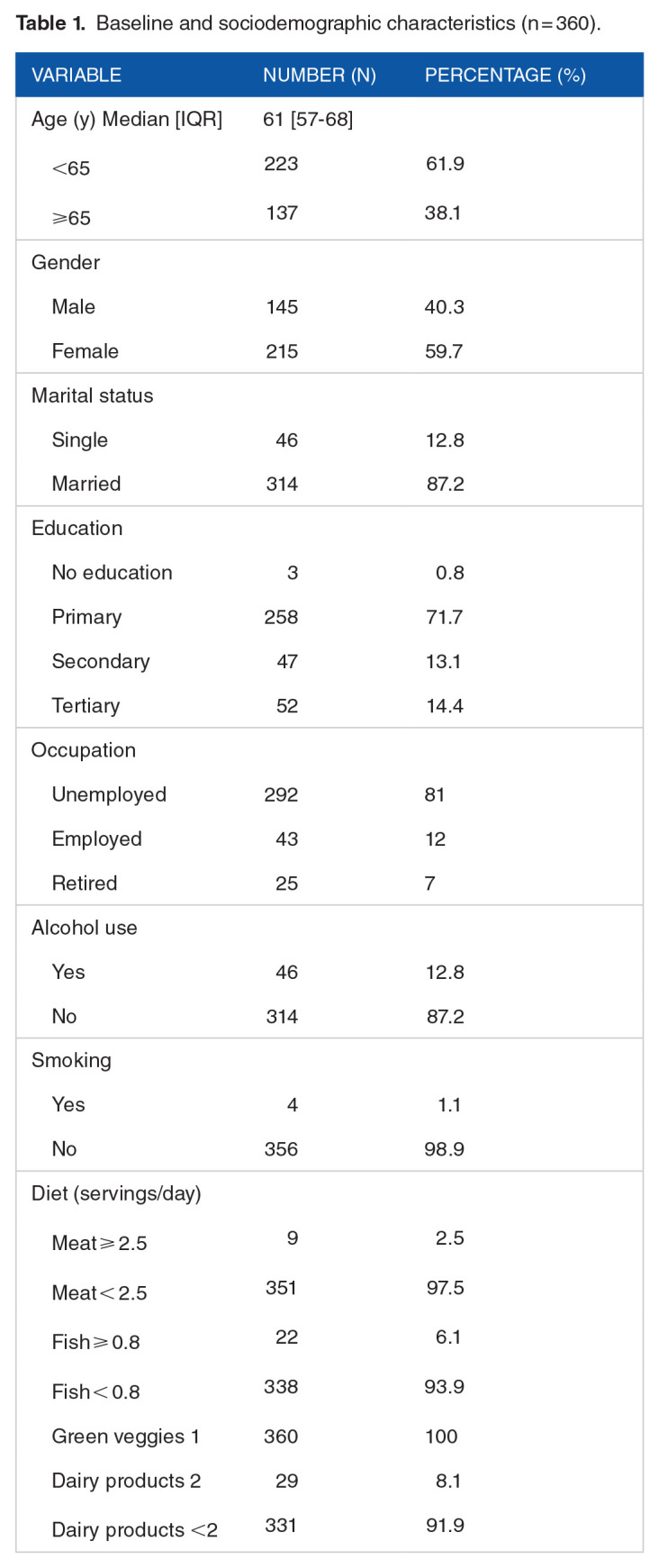This screenshot has width=659, height=1568.
Task: Click the NUMBER (N) column header
Action: tap(320, 75)
